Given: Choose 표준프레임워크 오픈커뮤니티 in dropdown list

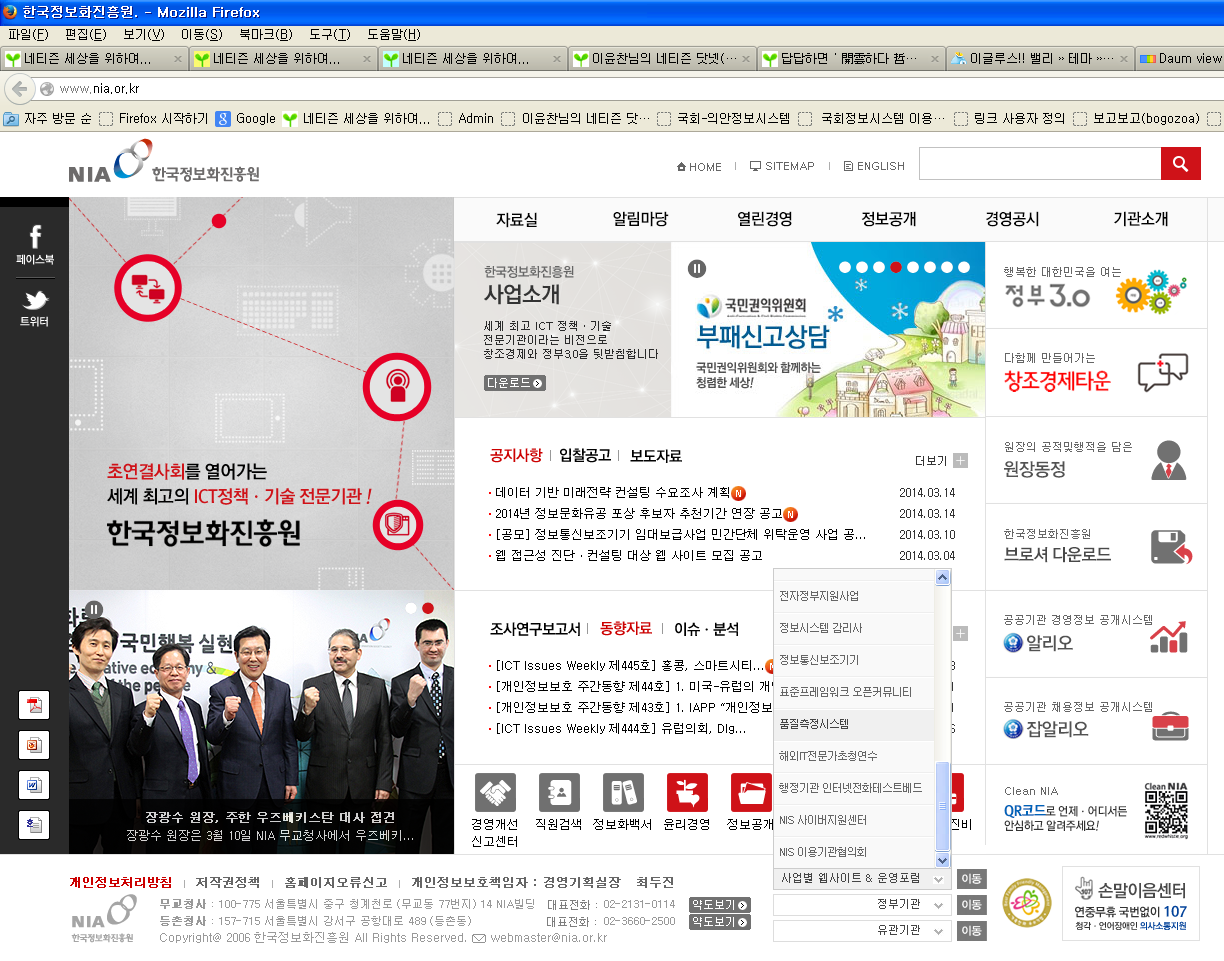Looking at the screenshot, I should 854,691.
